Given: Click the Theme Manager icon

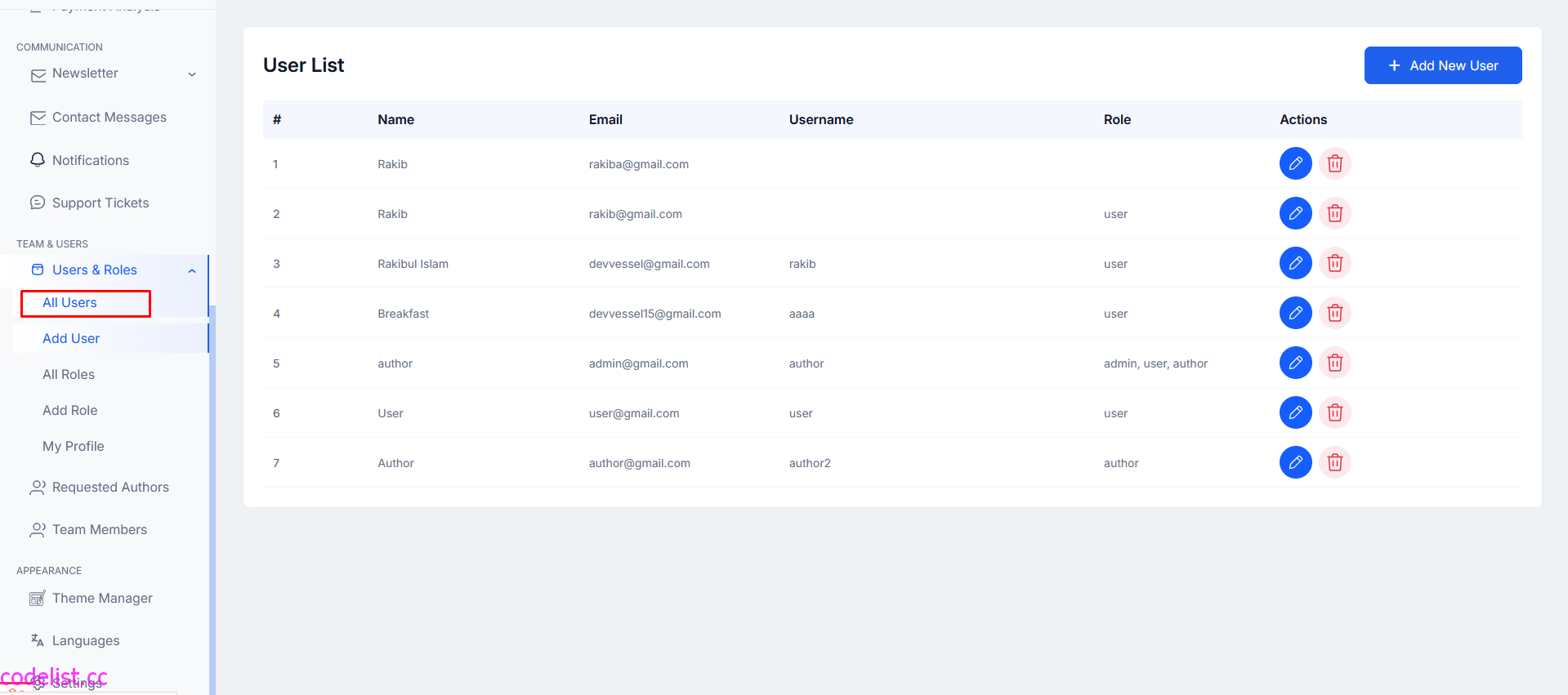Looking at the screenshot, I should coord(38,599).
